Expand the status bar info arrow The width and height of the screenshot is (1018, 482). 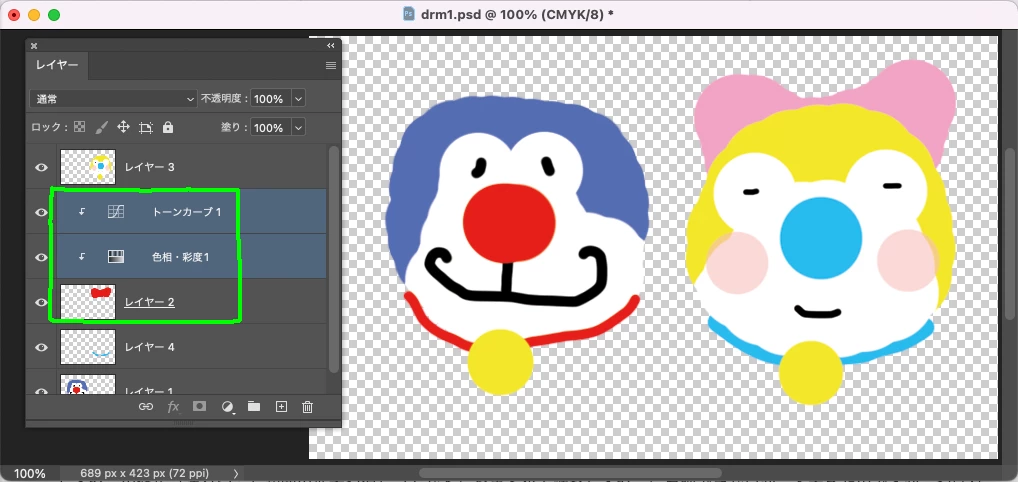[x=236, y=474]
